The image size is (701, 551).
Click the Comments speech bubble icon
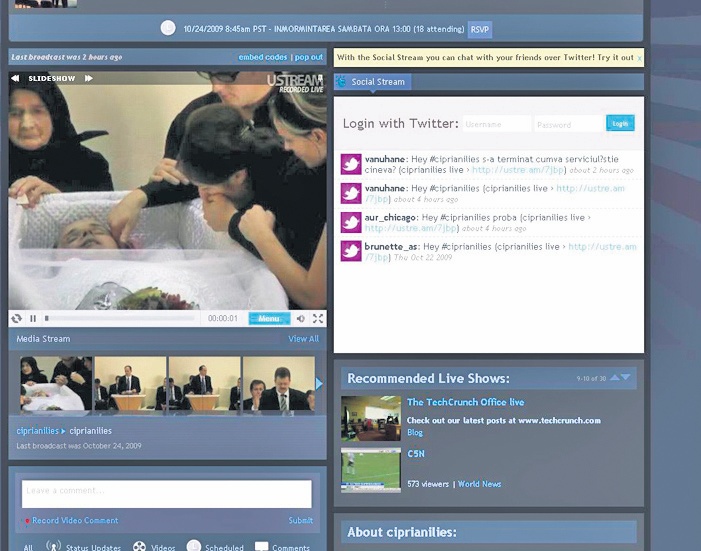(x=261, y=546)
